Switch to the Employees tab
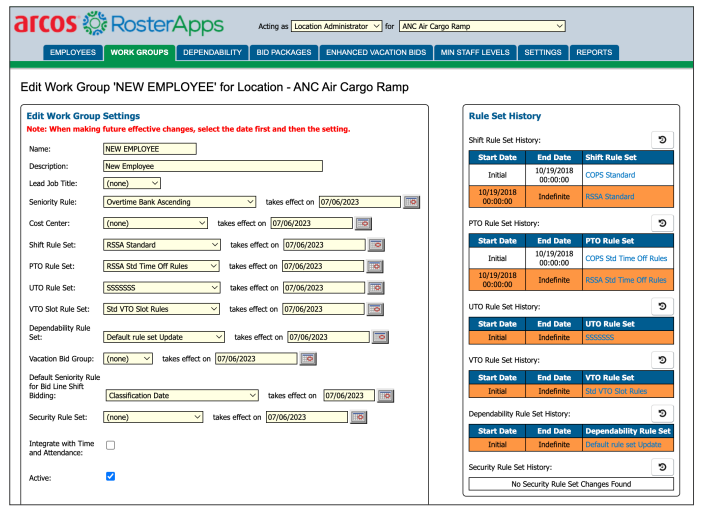Image resolution: width=703 pixels, height=513 pixels. pyautogui.click(x=73, y=52)
